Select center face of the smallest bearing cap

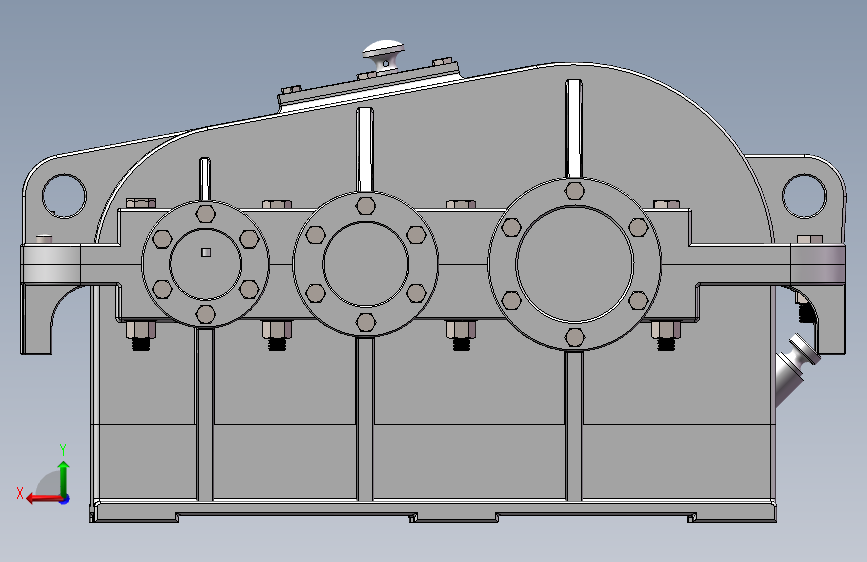pyautogui.click(x=206, y=264)
